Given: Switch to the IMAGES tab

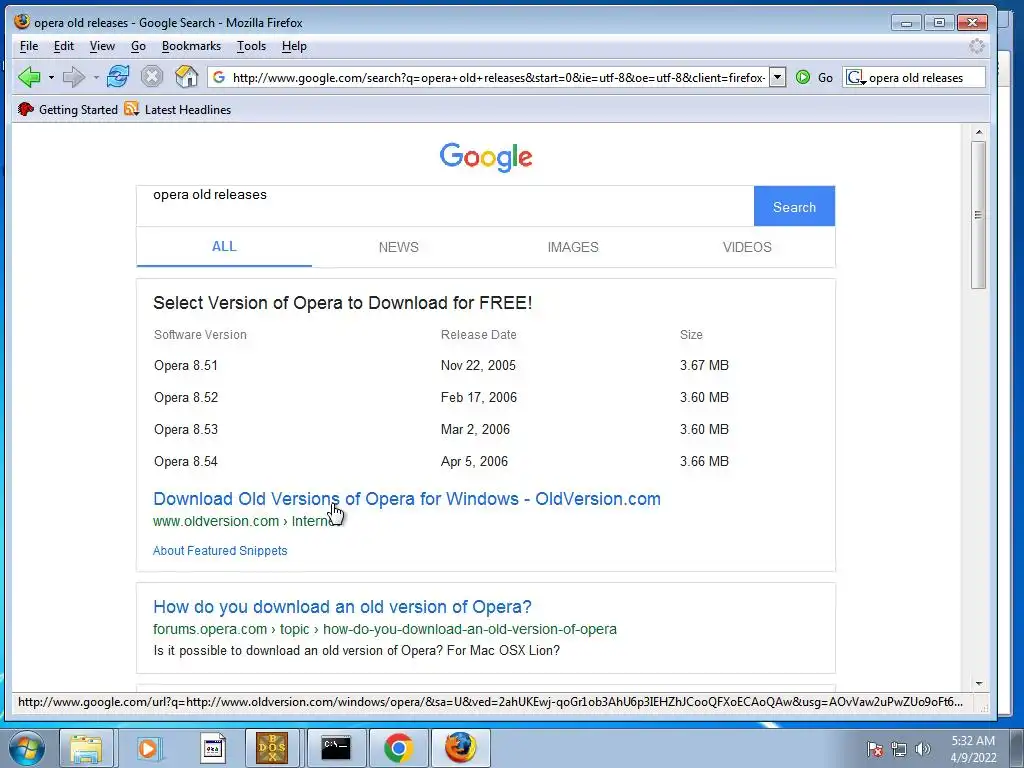Looking at the screenshot, I should click(x=573, y=247).
